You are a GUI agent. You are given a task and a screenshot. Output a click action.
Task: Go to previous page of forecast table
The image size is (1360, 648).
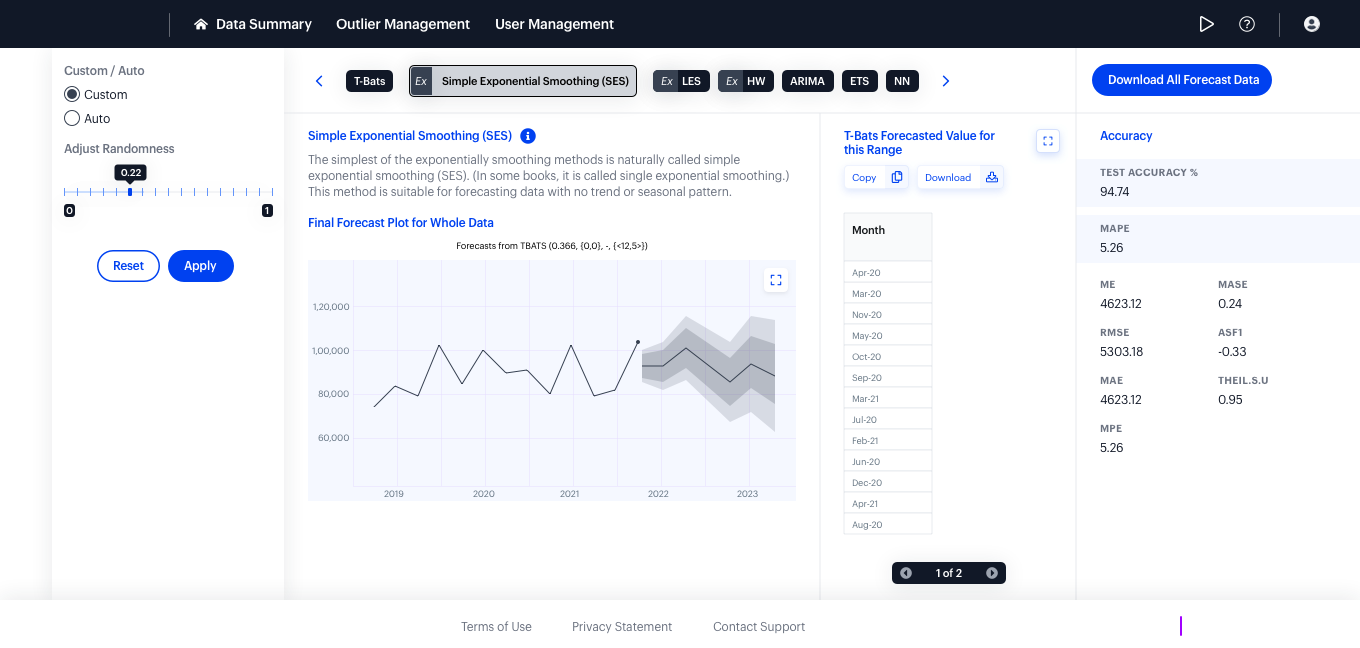coord(906,573)
